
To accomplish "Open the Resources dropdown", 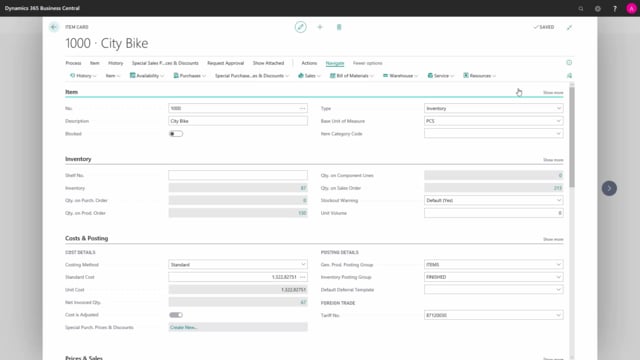I will click(480, 76).
